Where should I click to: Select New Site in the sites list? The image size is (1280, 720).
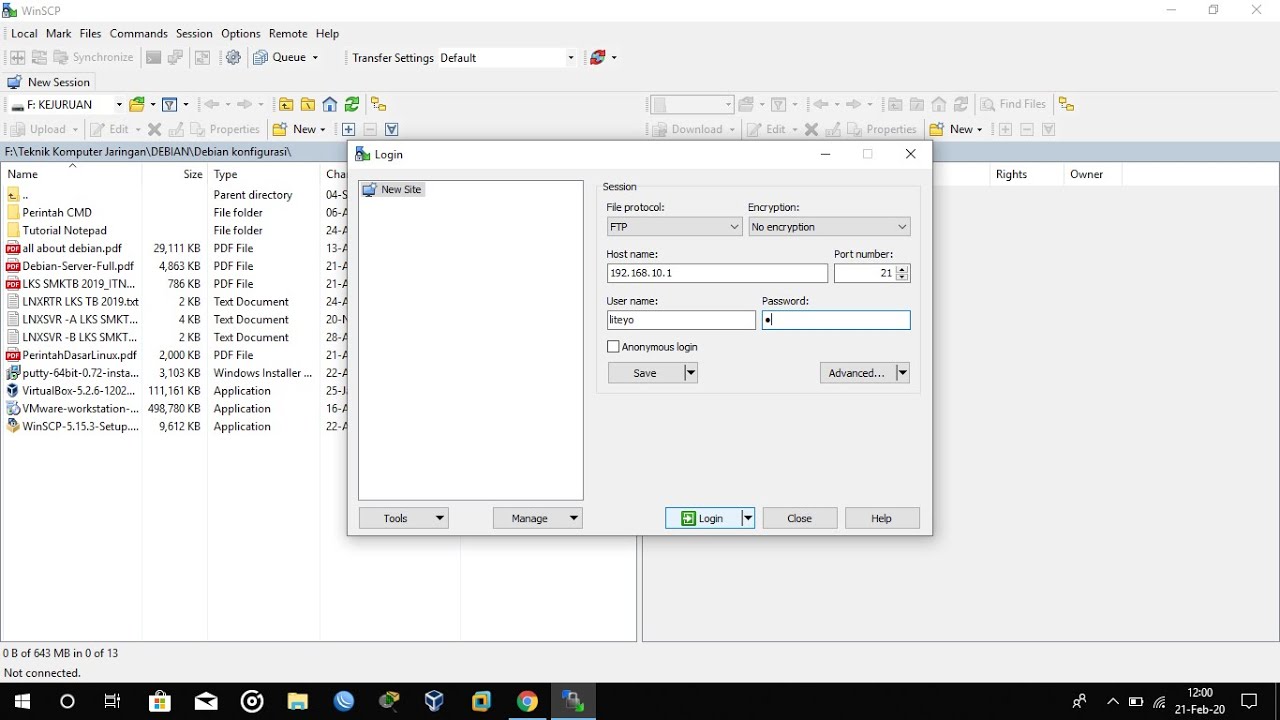point(393,189)
